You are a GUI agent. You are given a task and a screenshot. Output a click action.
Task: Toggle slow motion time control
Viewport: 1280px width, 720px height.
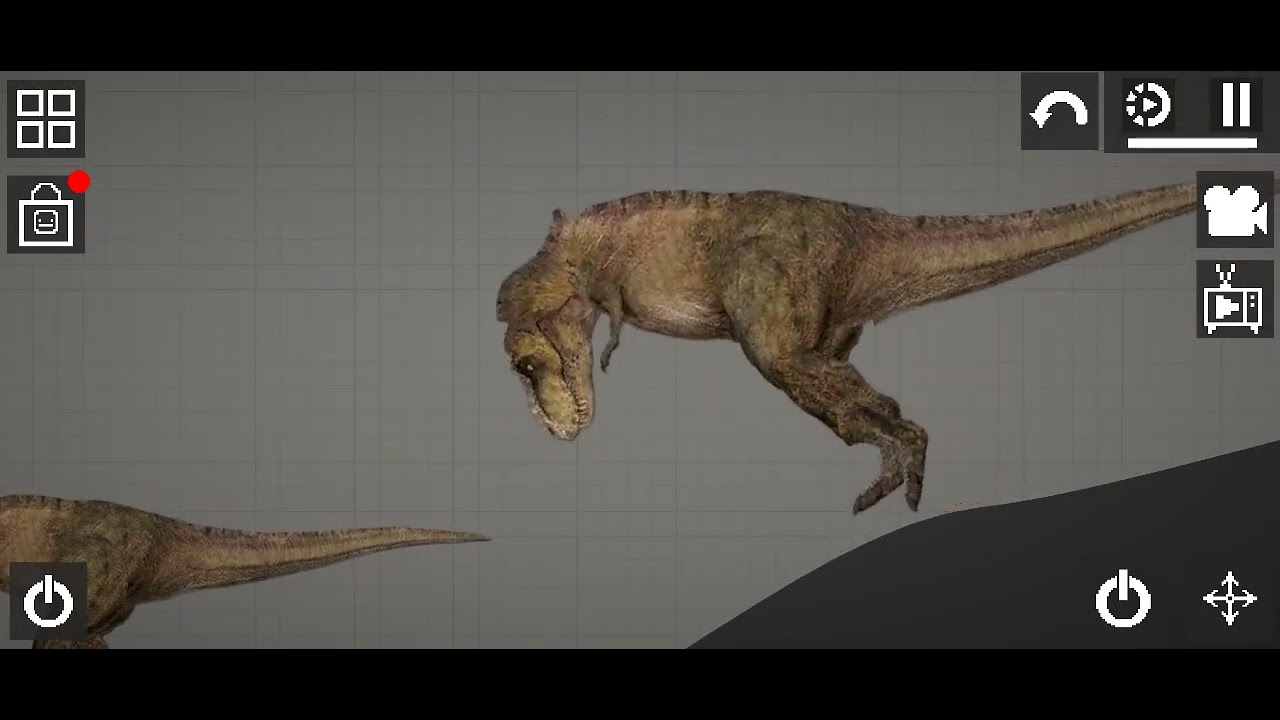[1148, 105]
